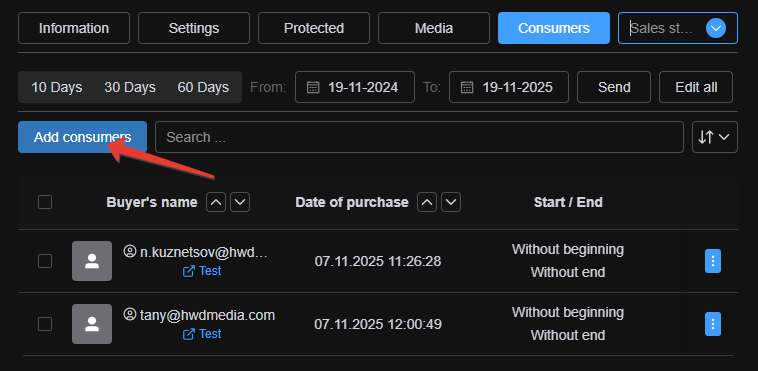Click the Buyer's name column header
The height and width of the screenshot is (371, 758).
point(152,202)
